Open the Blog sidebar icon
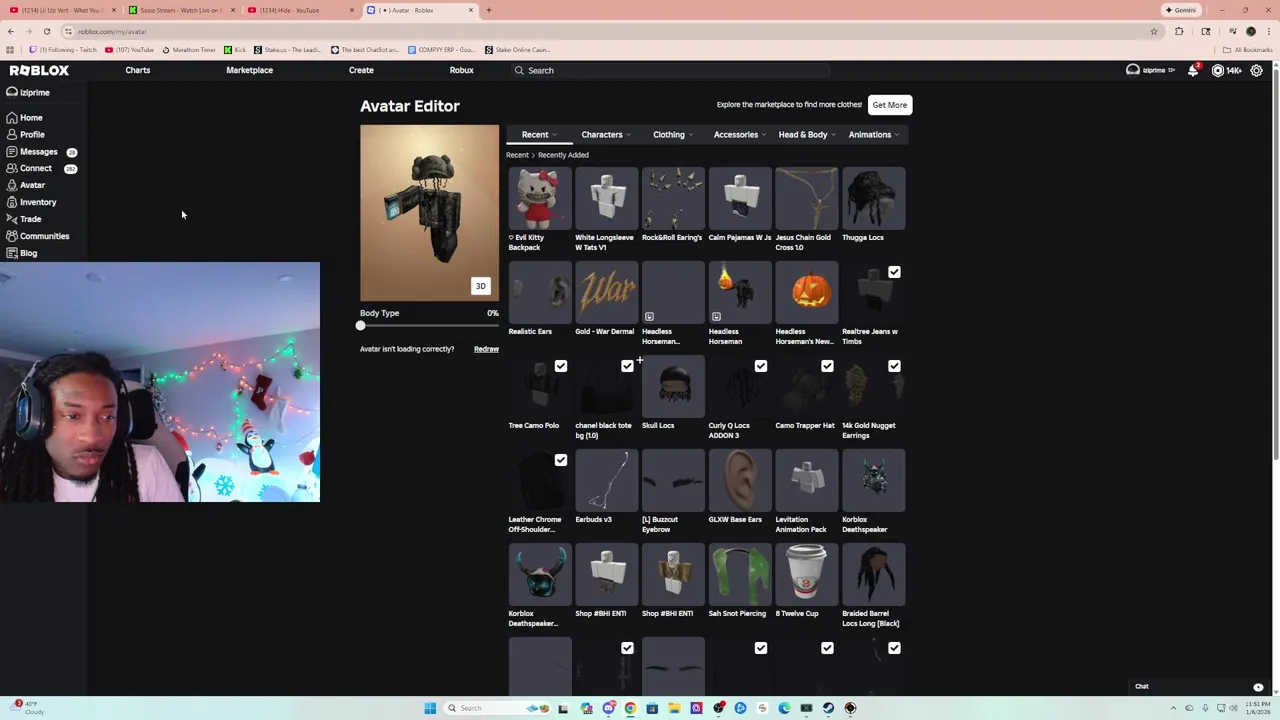 tap(11, 253)
